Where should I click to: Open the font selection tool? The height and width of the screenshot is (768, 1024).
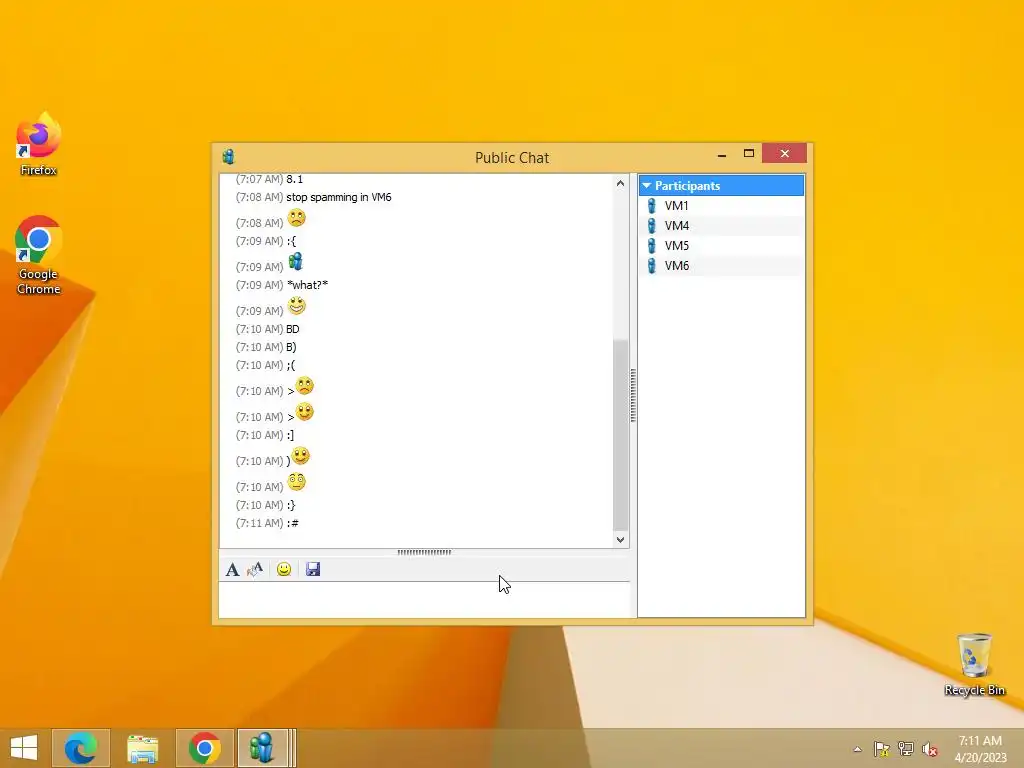tap(232, 569)
